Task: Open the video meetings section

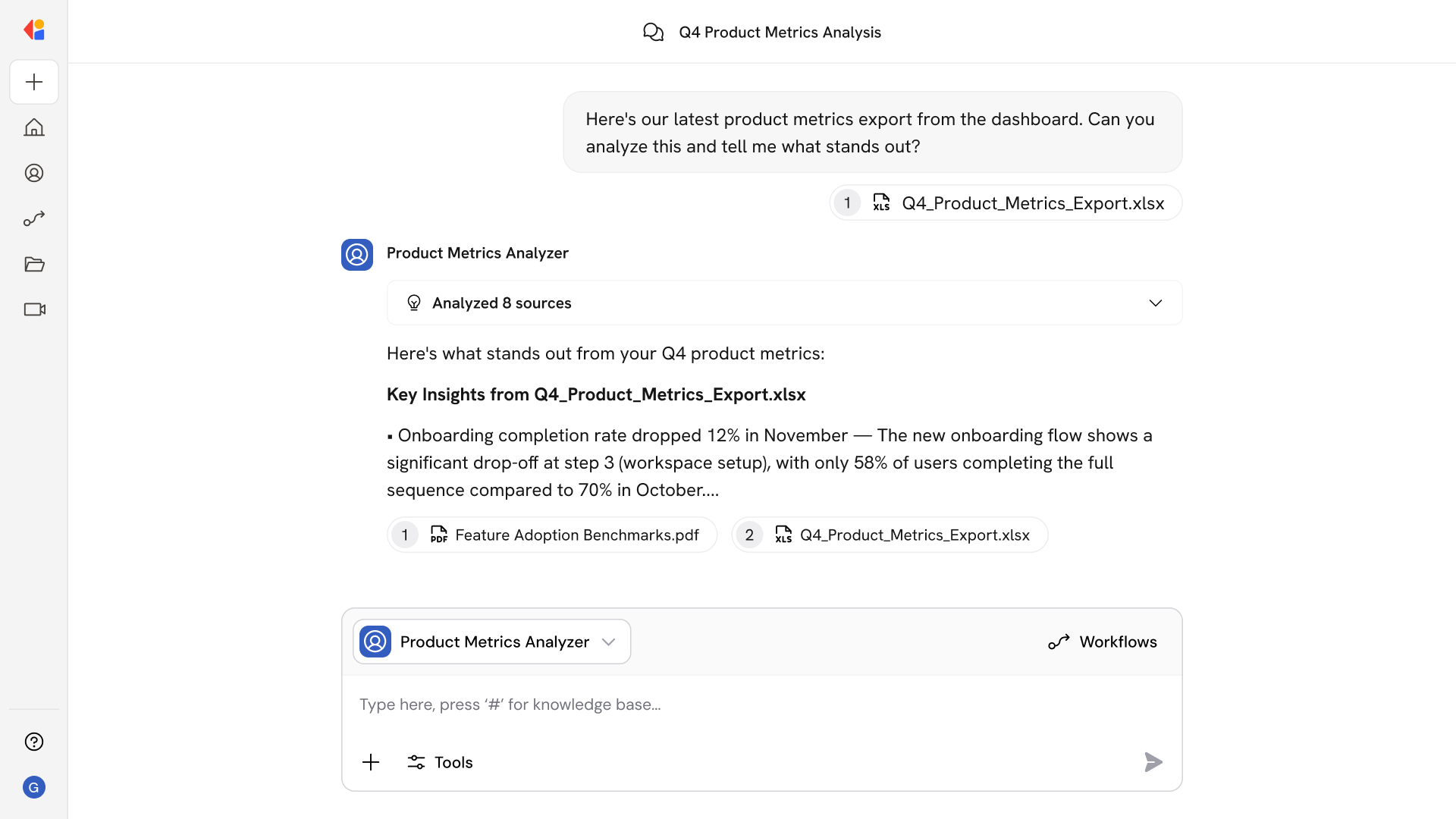Action: pyautogui.click(x=33, y=309)
